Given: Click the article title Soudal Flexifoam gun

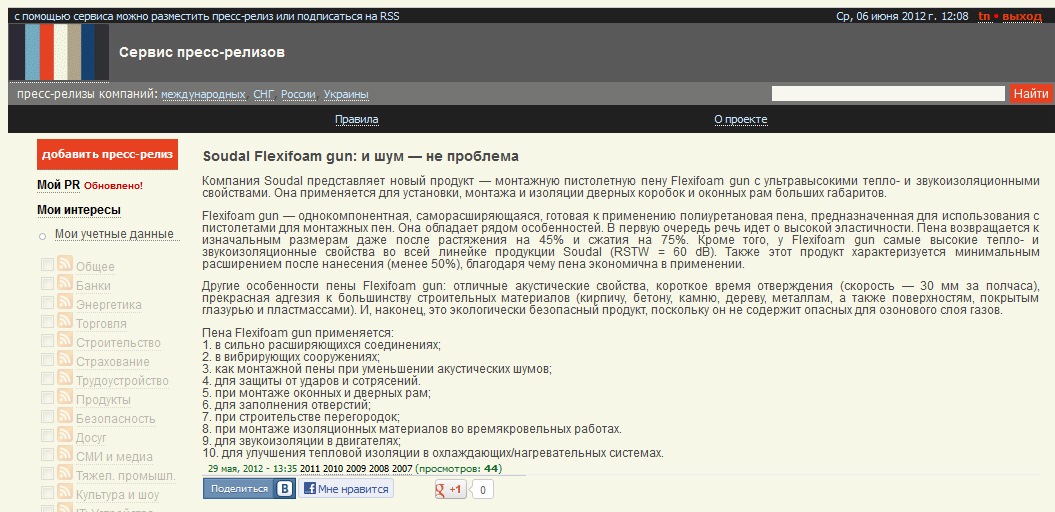Looking at the screenshot, I should [x=361, y=156].
